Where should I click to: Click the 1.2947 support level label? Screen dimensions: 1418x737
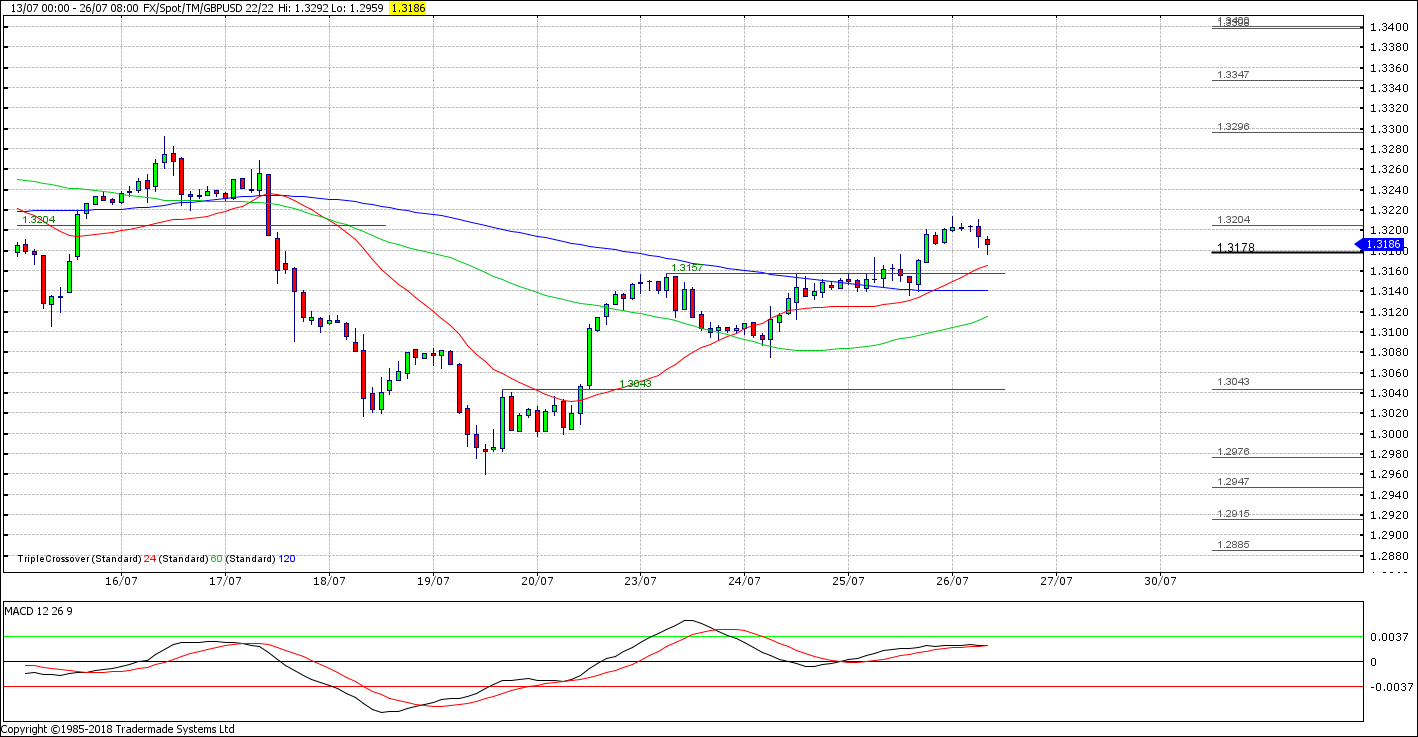pyautogui.click(x=1235, y=482)
